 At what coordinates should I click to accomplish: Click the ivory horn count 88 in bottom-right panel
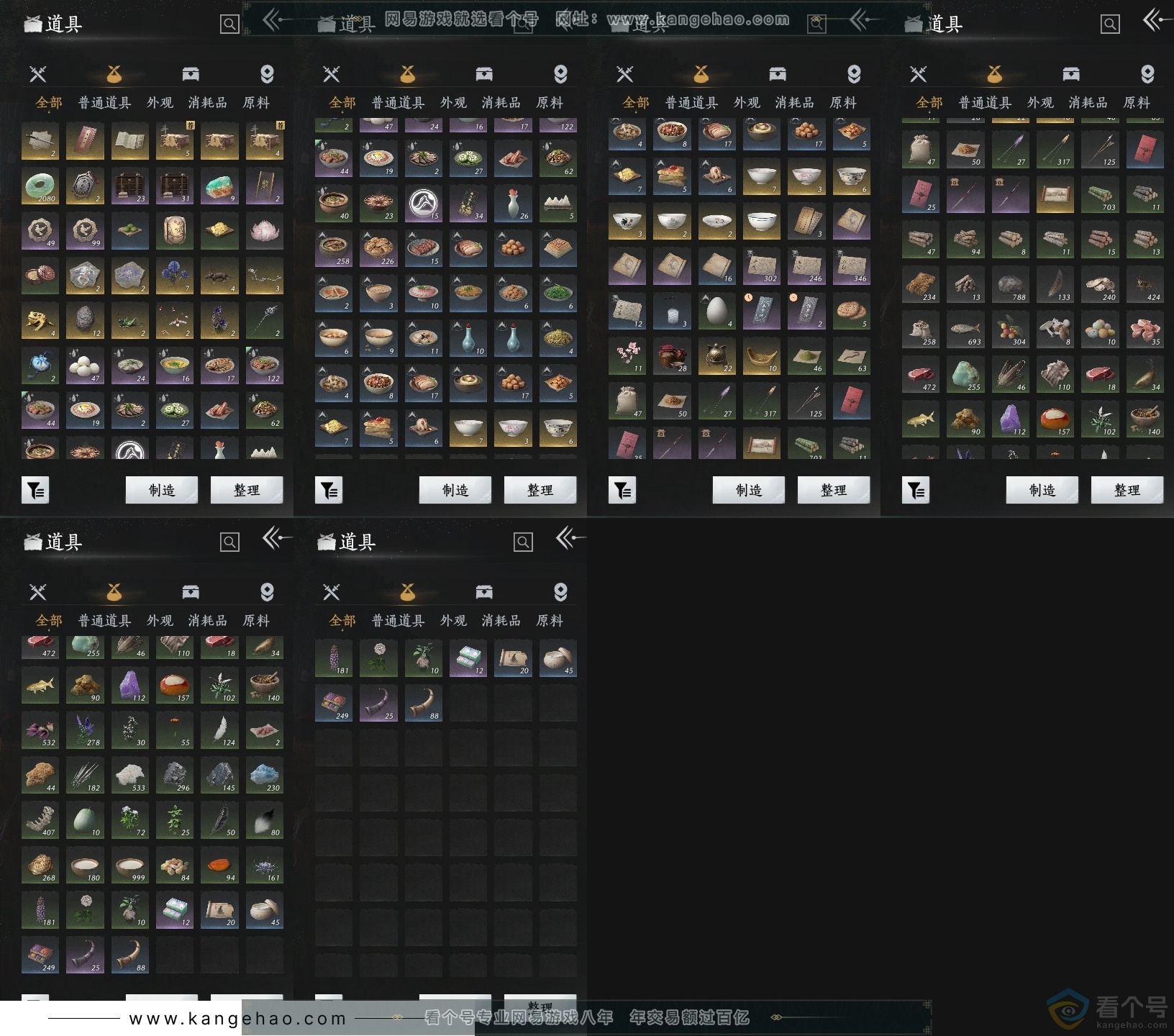(x=424, y=703)
